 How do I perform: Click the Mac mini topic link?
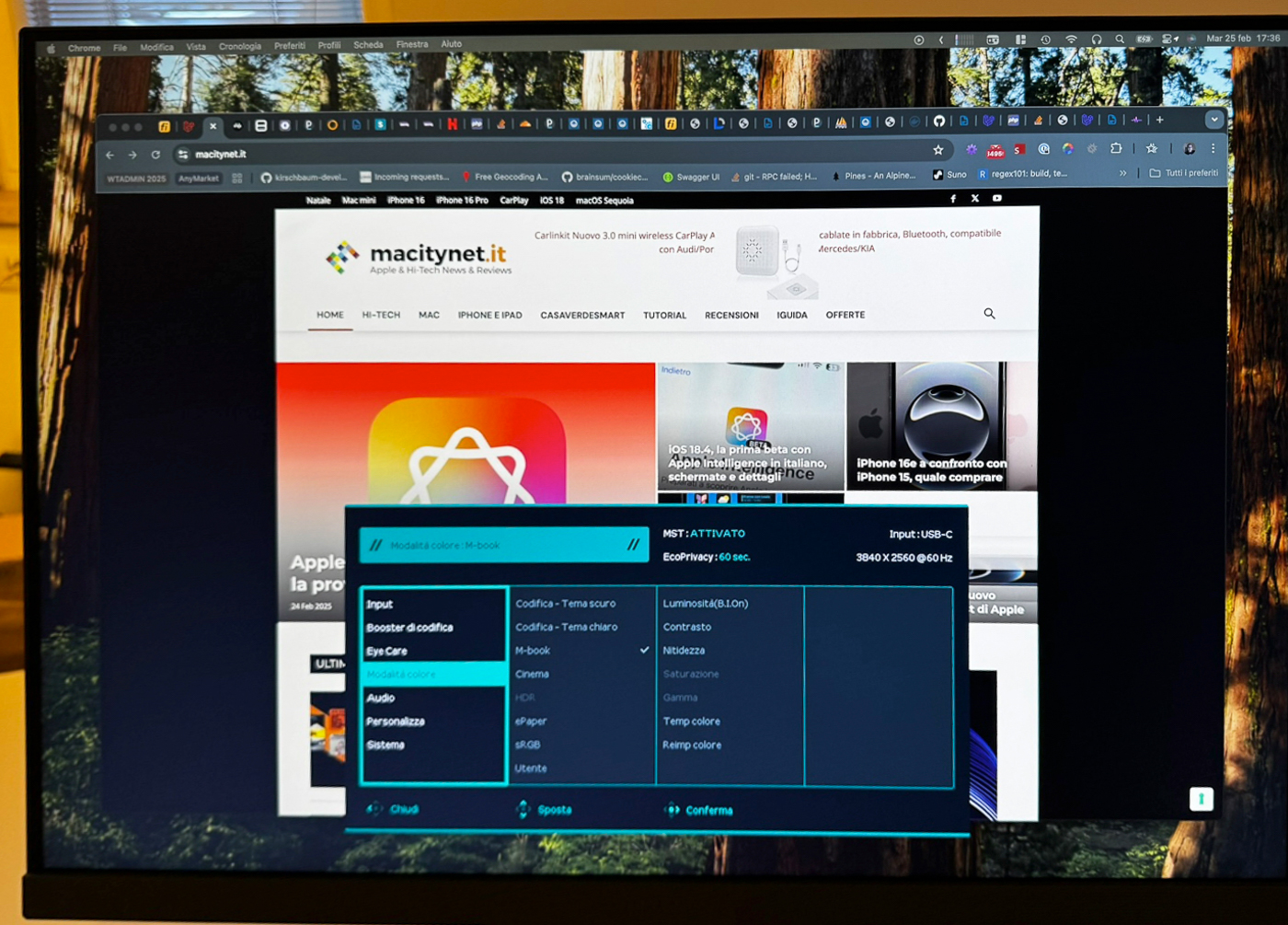click(359, 201)
